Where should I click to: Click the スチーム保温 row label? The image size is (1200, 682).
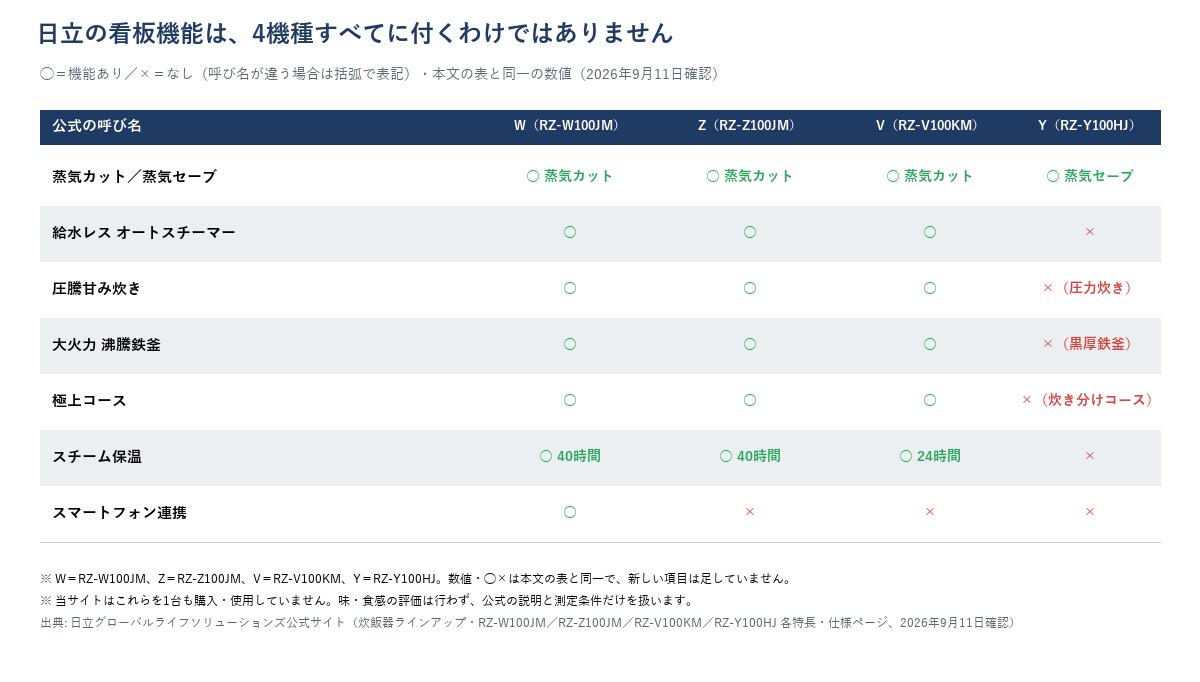click(97, 456)
